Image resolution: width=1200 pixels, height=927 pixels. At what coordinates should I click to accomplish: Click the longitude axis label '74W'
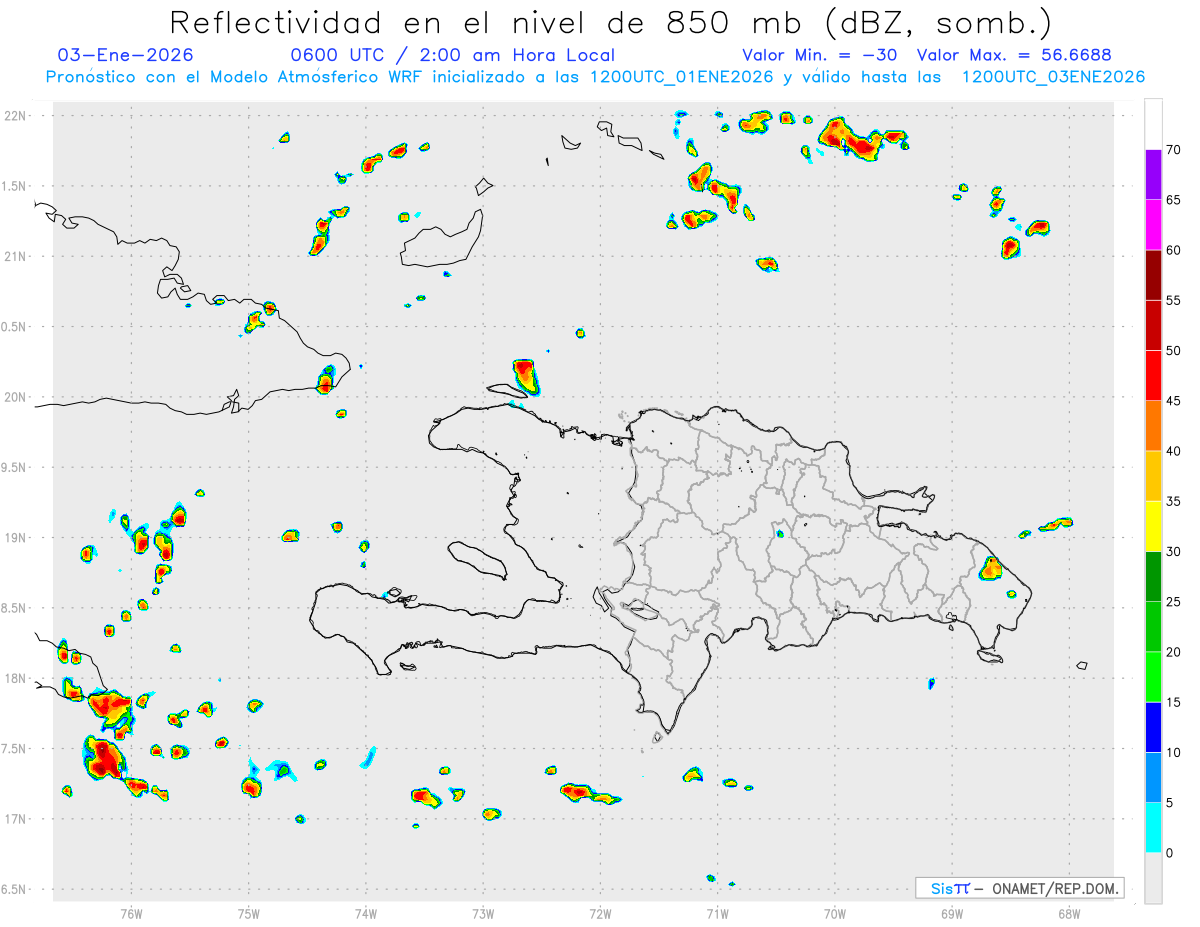coord(366,913)
